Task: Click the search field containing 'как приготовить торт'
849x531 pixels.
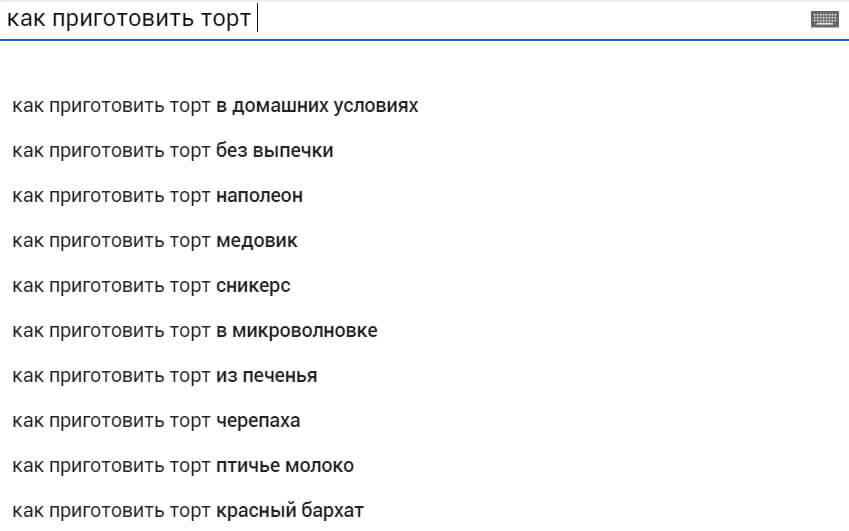Action: [400, 19]
